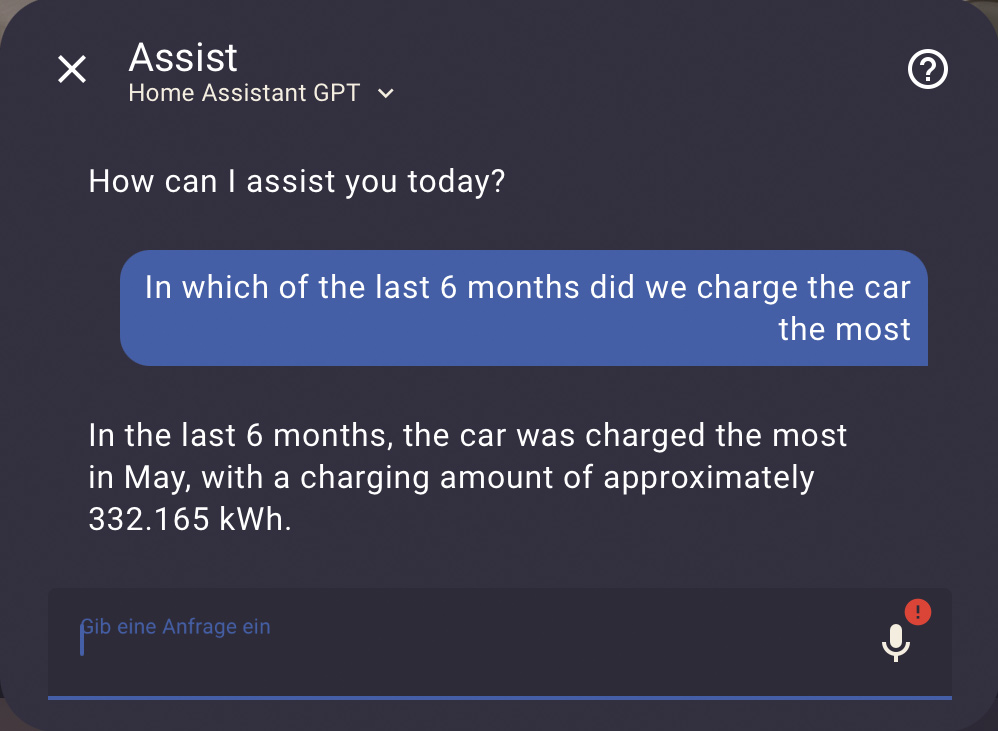This screenshot has height=731, width=998.
Task: Start voice input with the microphone icon
Action: [896, 643]
